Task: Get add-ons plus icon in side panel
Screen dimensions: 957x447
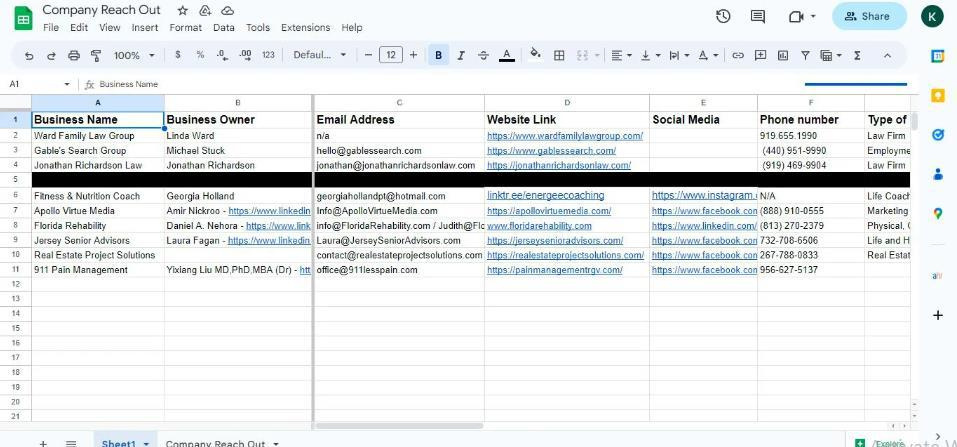Action: point(937,315)
